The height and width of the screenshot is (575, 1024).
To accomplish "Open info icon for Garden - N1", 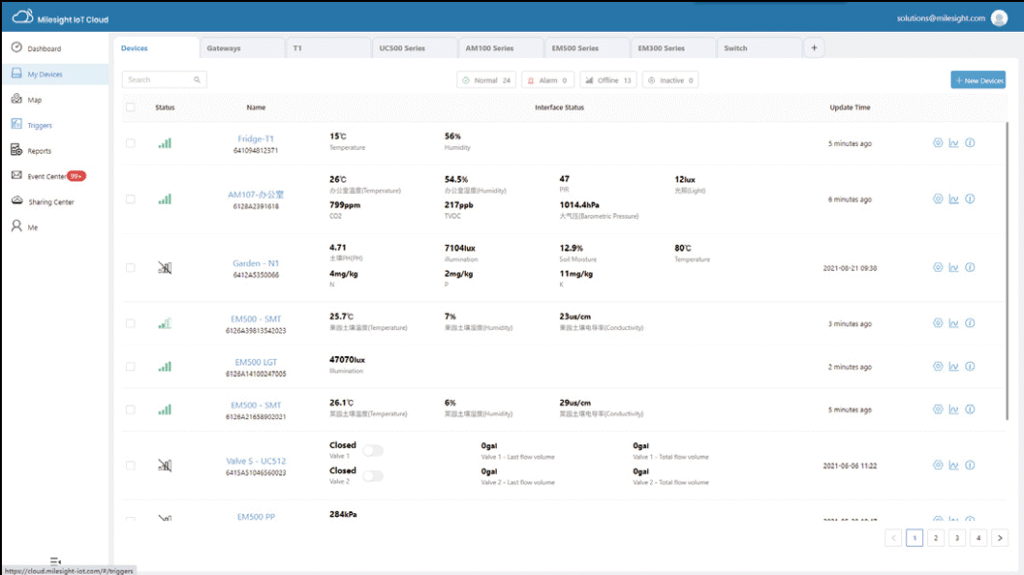I will pos(970,267).
